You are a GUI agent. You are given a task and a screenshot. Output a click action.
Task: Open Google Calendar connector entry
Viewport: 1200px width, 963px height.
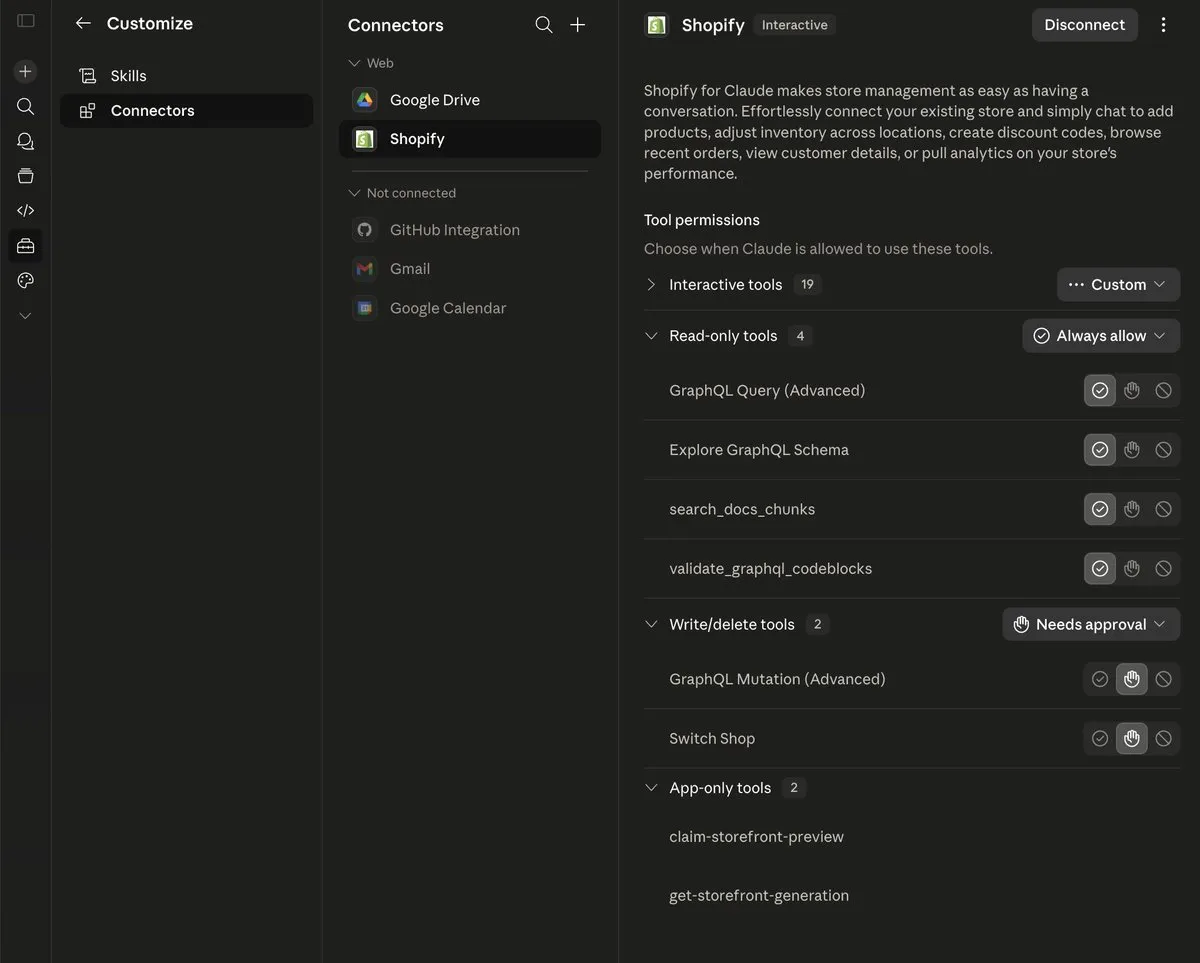click(x=470, y=308)
